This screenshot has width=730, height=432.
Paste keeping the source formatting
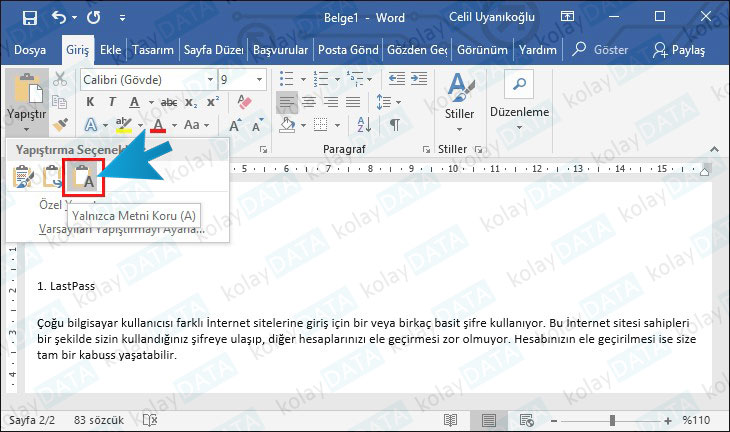click(23, 177)
